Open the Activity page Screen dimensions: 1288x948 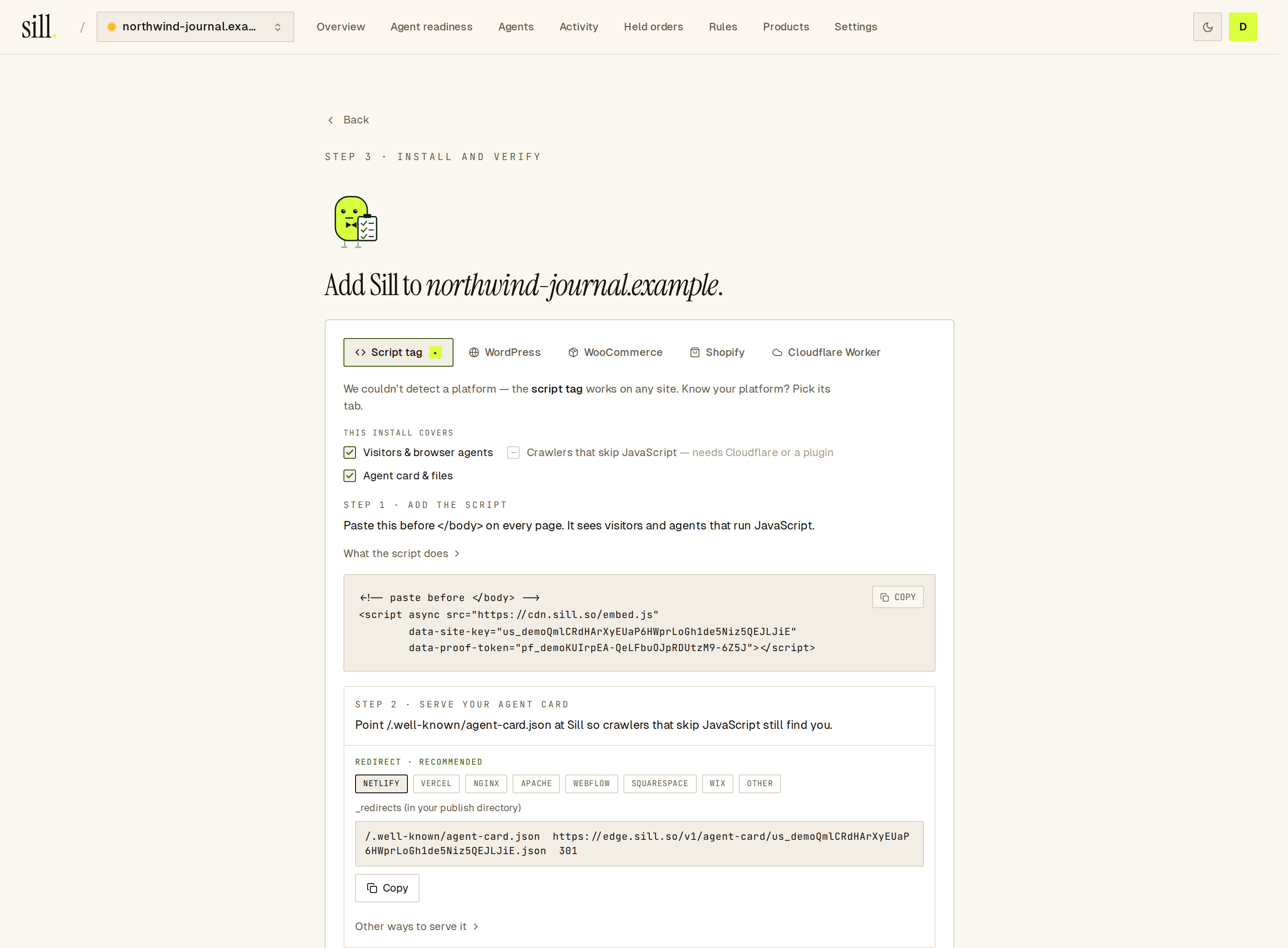point(579,27)
